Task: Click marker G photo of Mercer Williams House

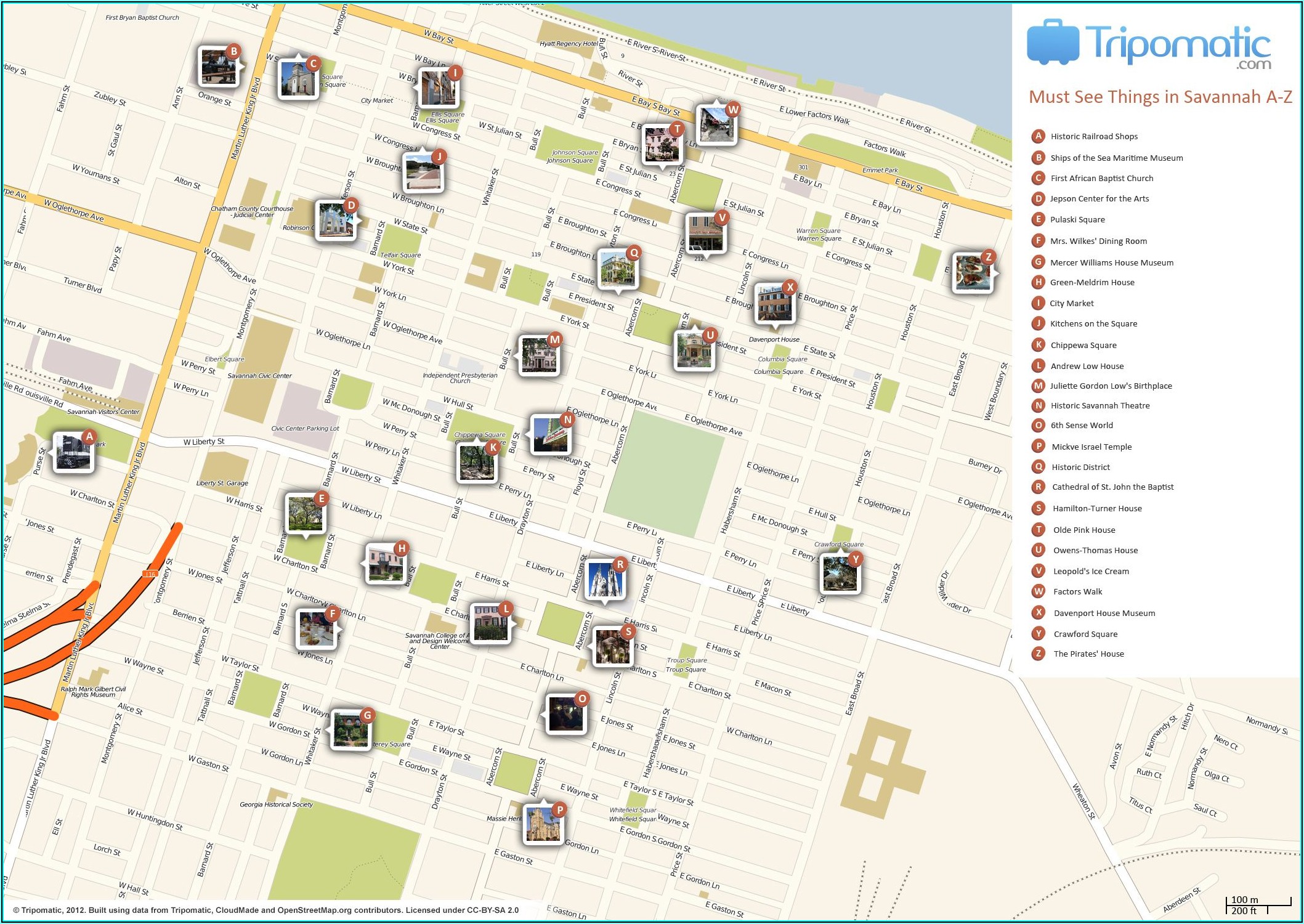Action: (350, 729)
